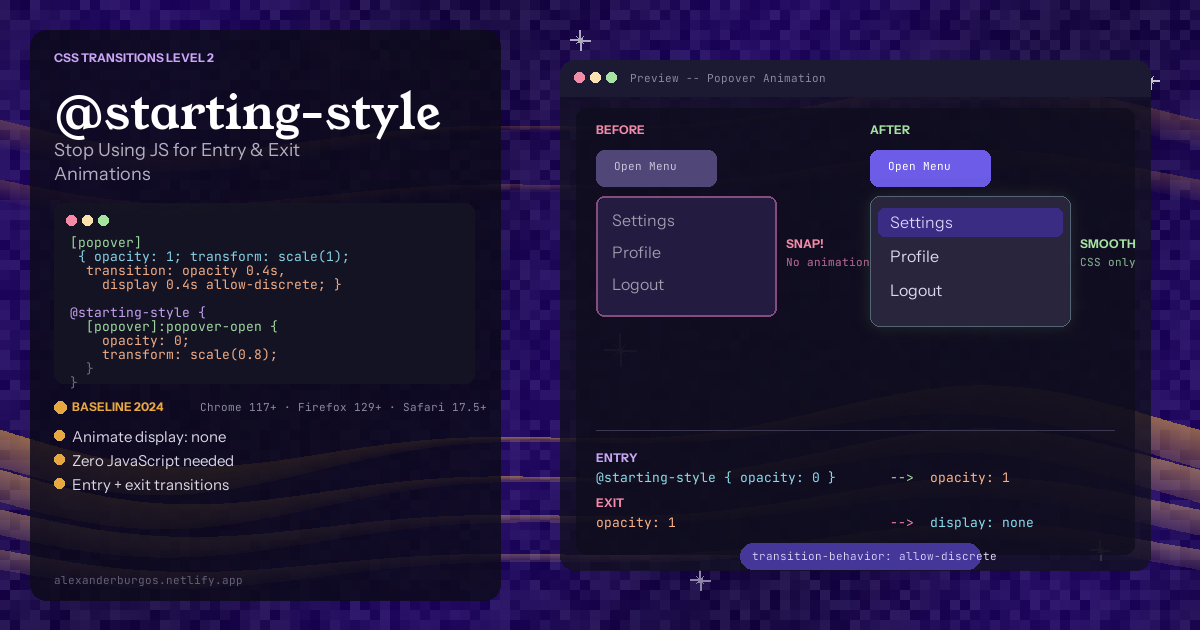Click the SNAP! label
1200x630 pixels.
point(805,244)
